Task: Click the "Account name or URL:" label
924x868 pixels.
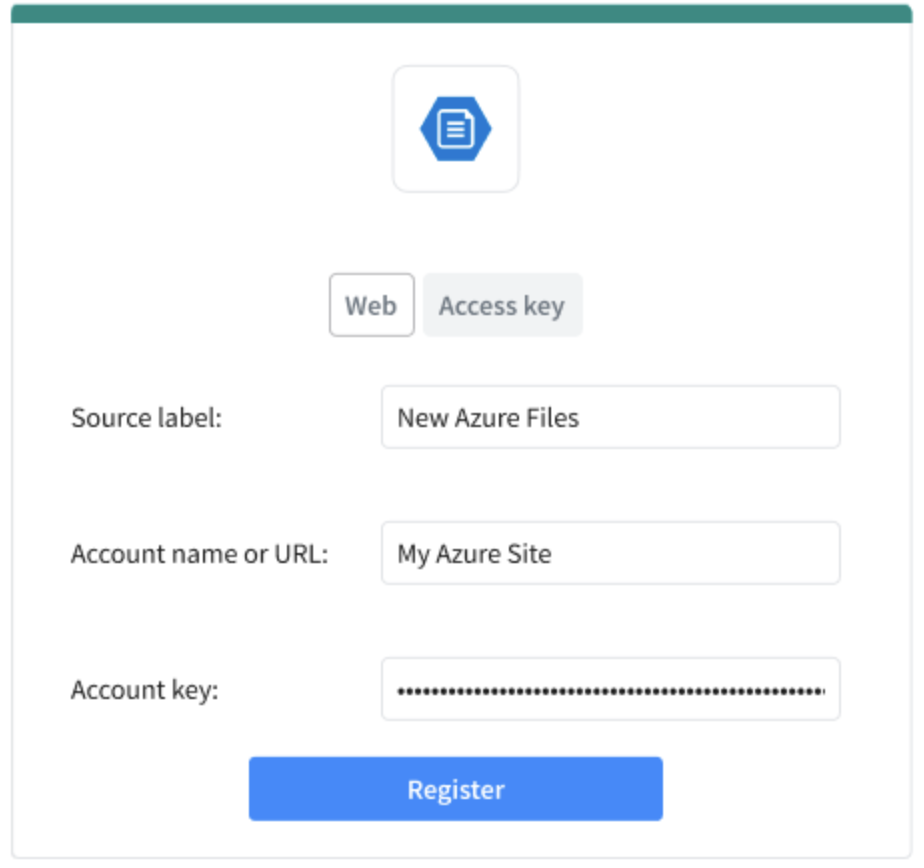Action: pyautogui.click(x=199, y=554)
